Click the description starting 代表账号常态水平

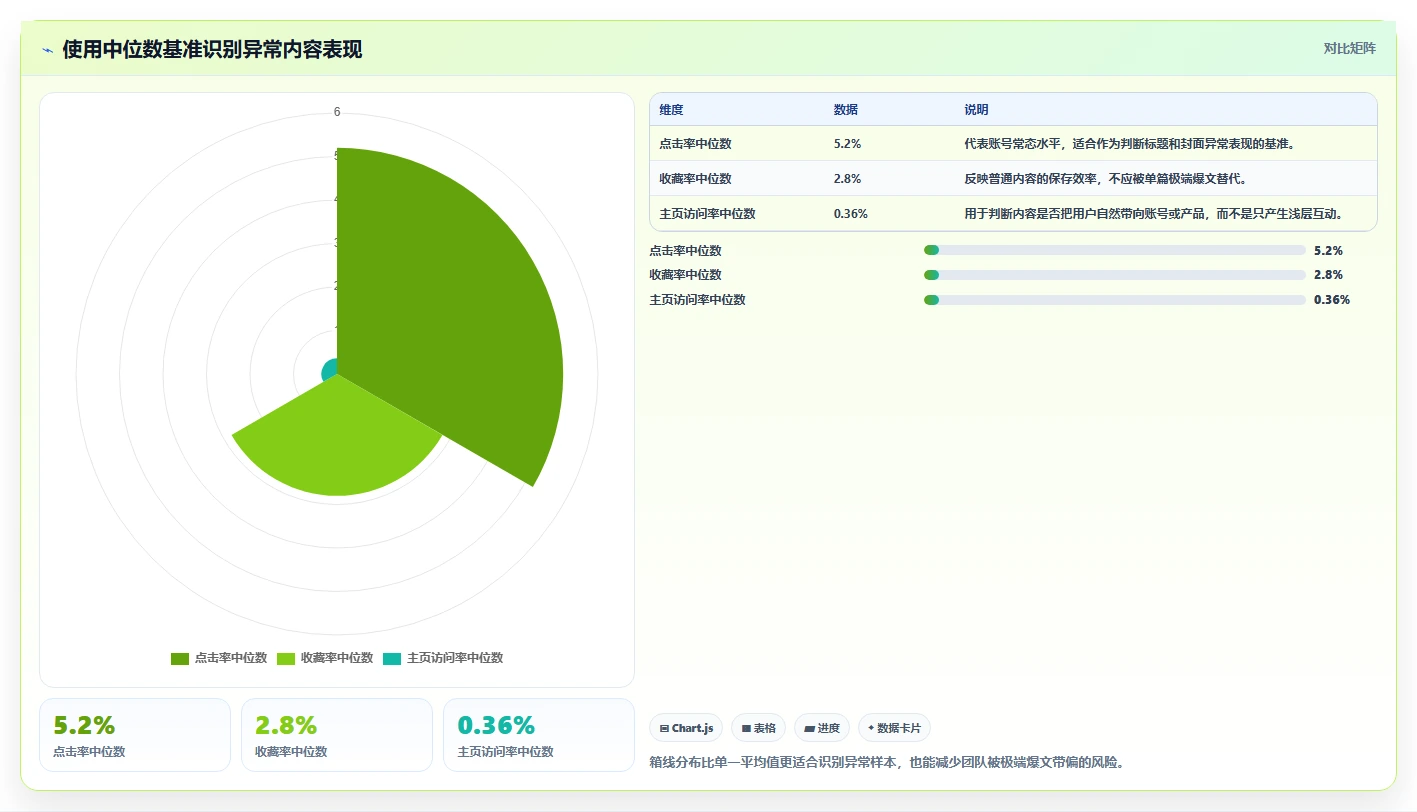[1130, 144]
